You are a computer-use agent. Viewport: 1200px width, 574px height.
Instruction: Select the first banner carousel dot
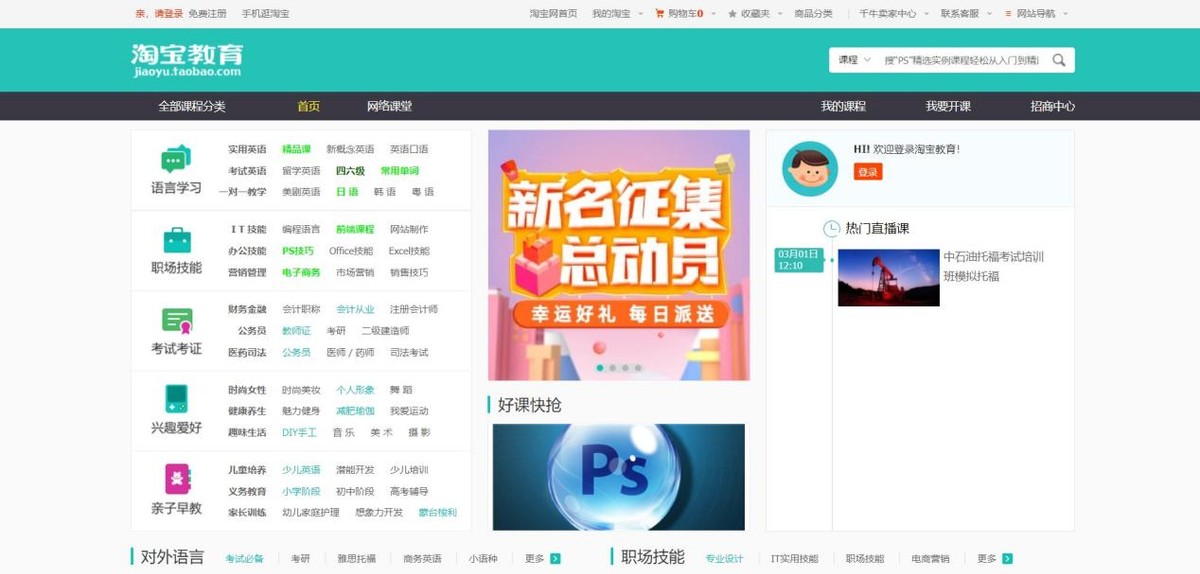click(600, 368)
